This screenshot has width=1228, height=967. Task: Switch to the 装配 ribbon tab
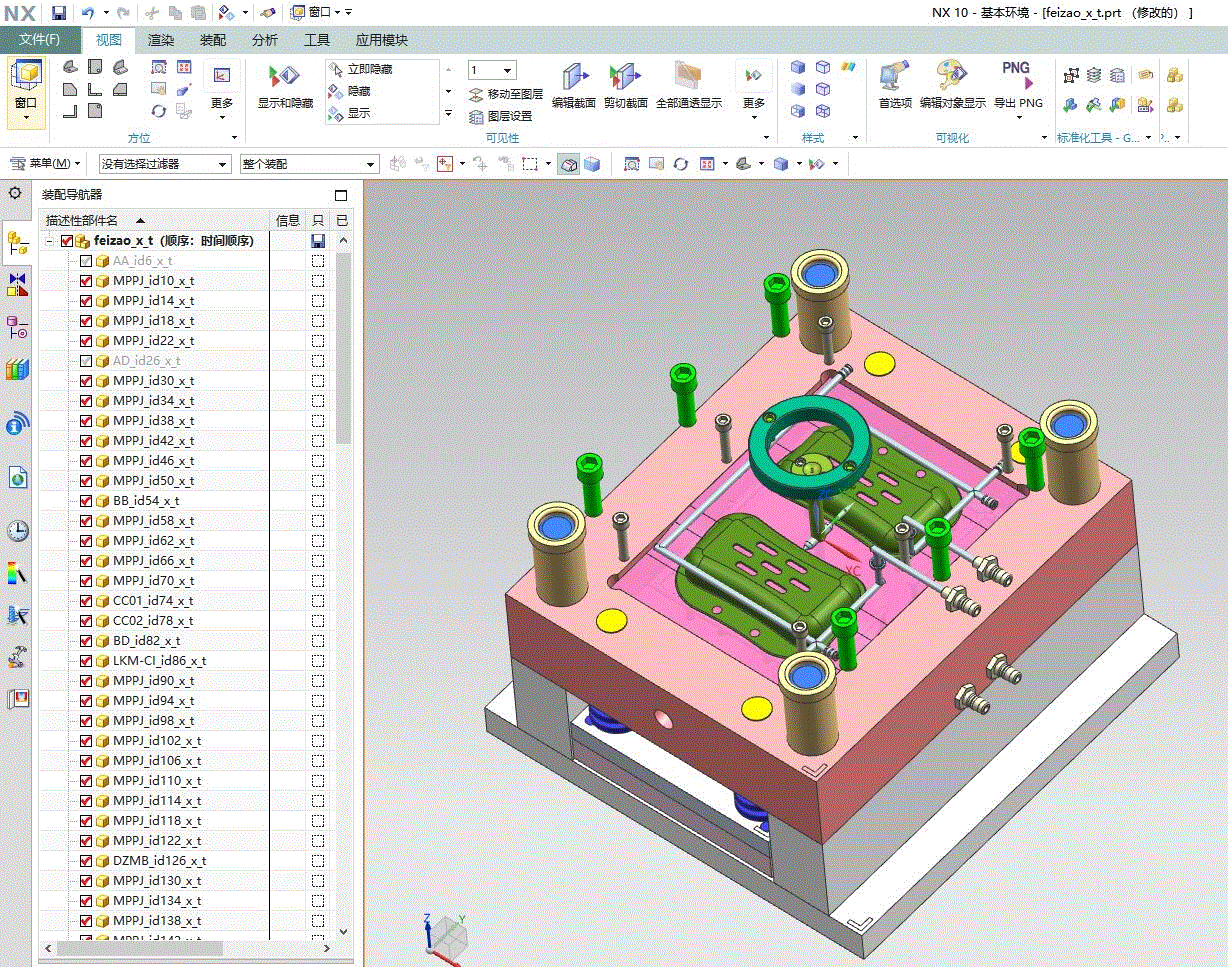click(213, 40)
